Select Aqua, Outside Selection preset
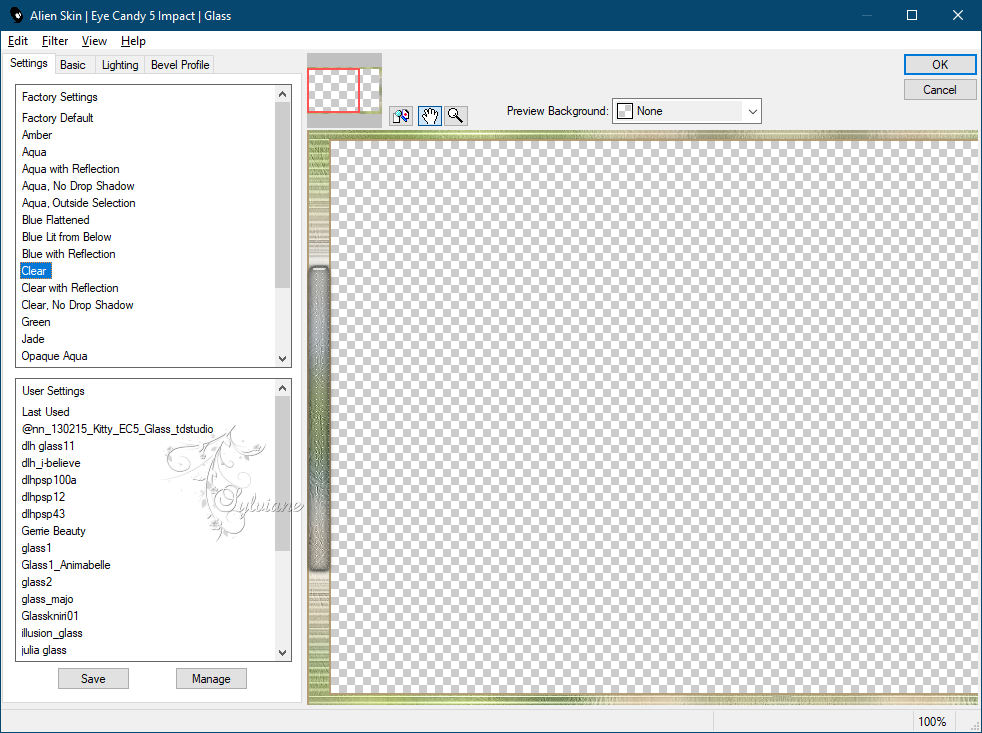982x733 pixels. [78, 202]
